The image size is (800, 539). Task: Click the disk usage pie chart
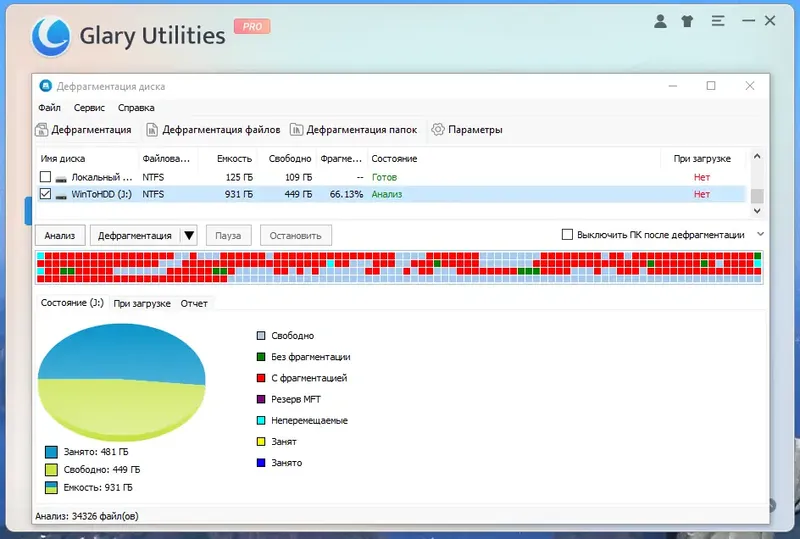pyautogui.click(x=121, y=382)
